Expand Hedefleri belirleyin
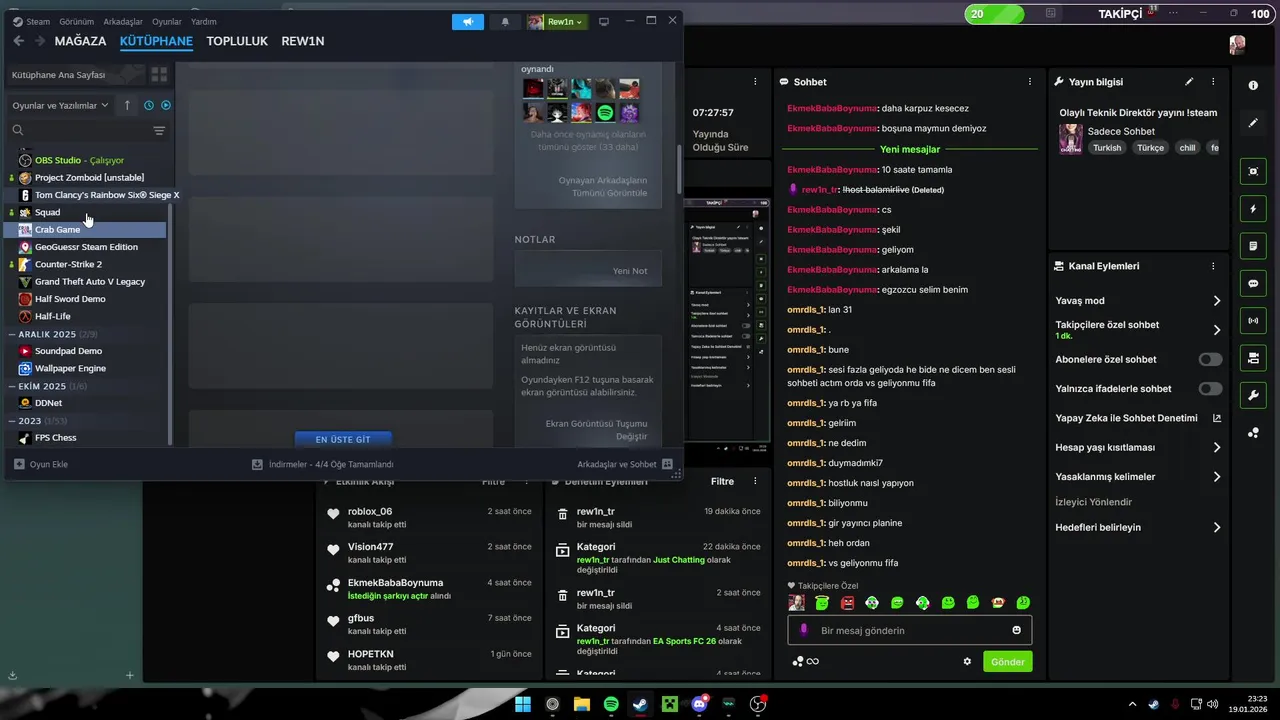Viewport: 1280px width, 720px height. pos(1138,527)
